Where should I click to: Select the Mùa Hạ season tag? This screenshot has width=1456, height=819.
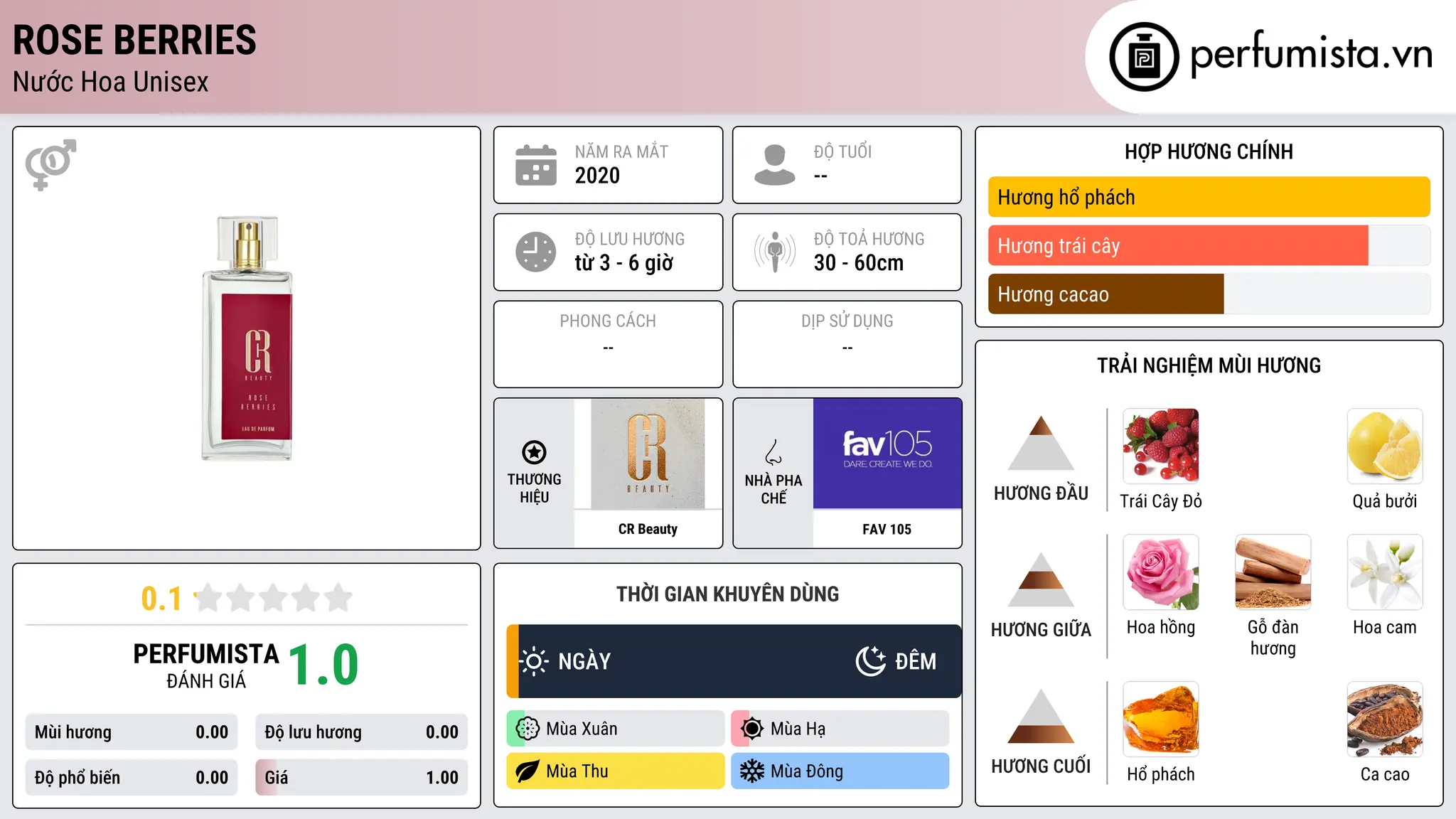[x=840, y=729]
